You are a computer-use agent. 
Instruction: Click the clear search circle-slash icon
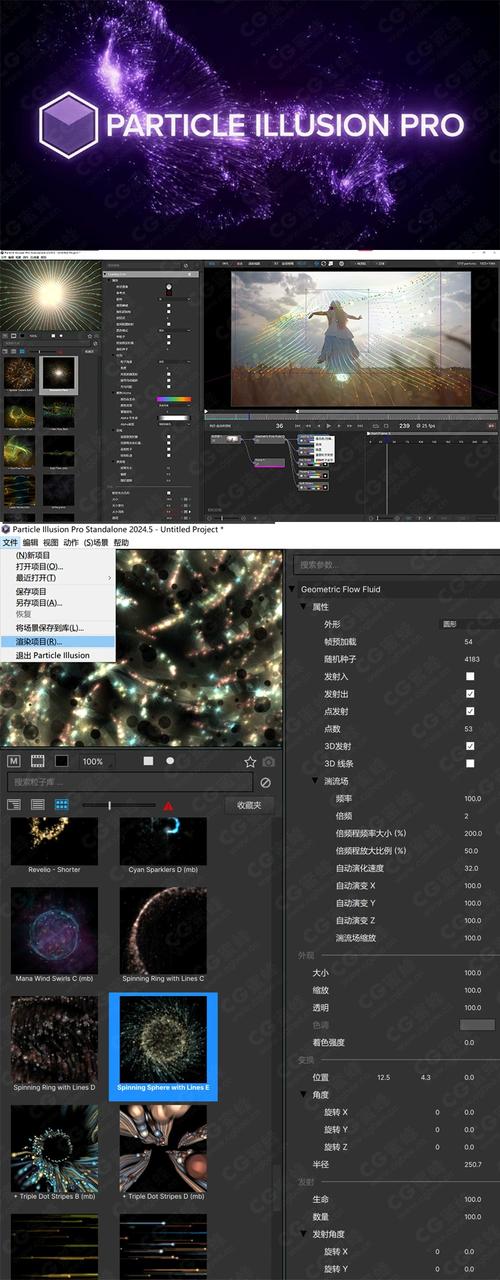[266, 782]
